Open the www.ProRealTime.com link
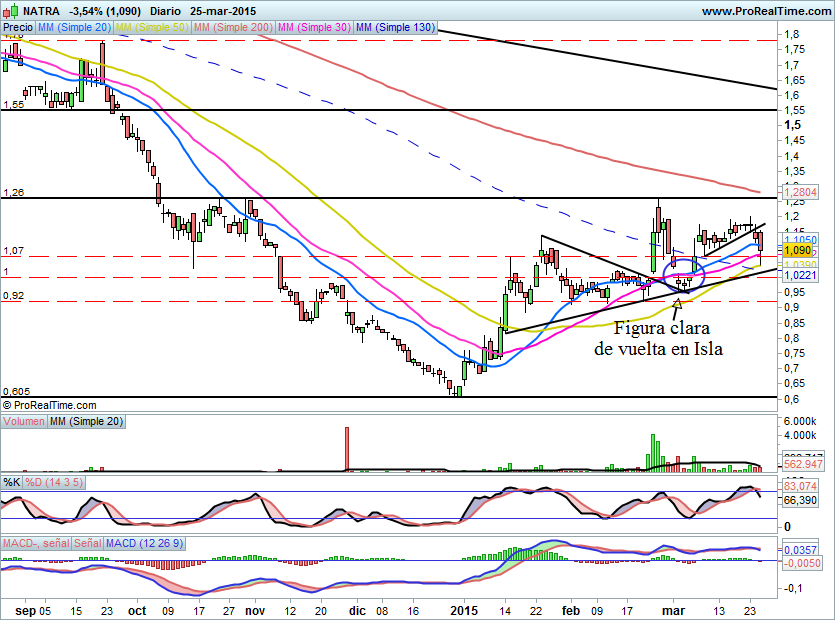The image size is (835, 620). click(x=765, y=10)
